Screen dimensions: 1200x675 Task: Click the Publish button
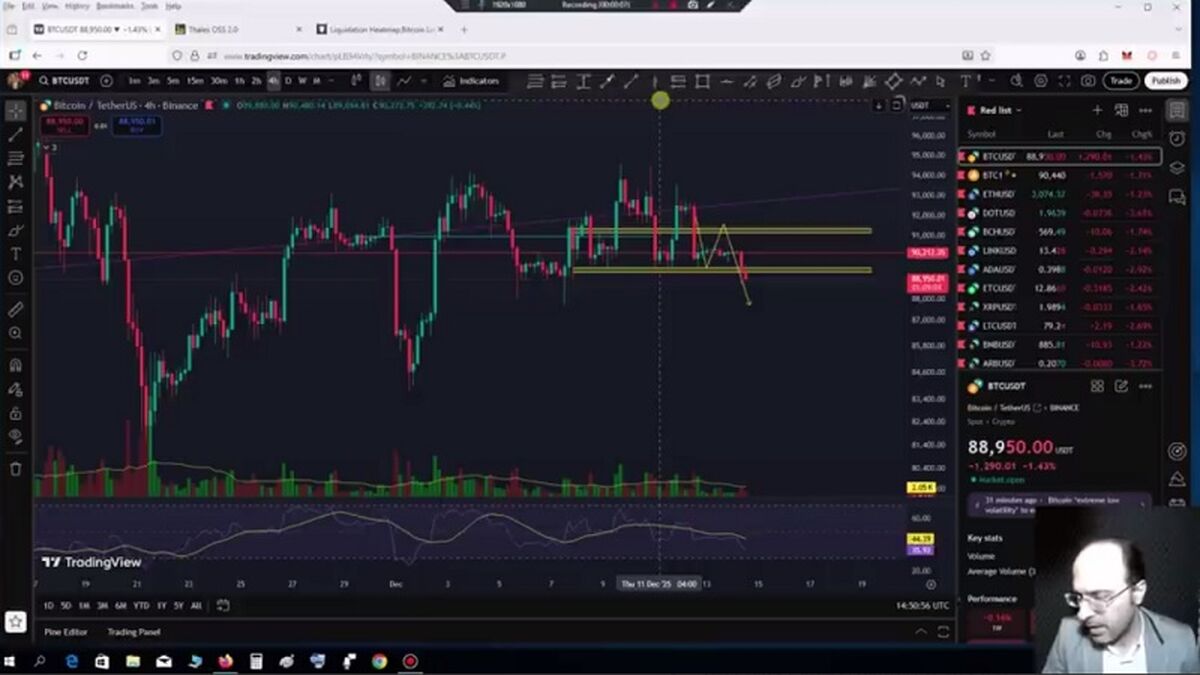tap(1165, 81)
